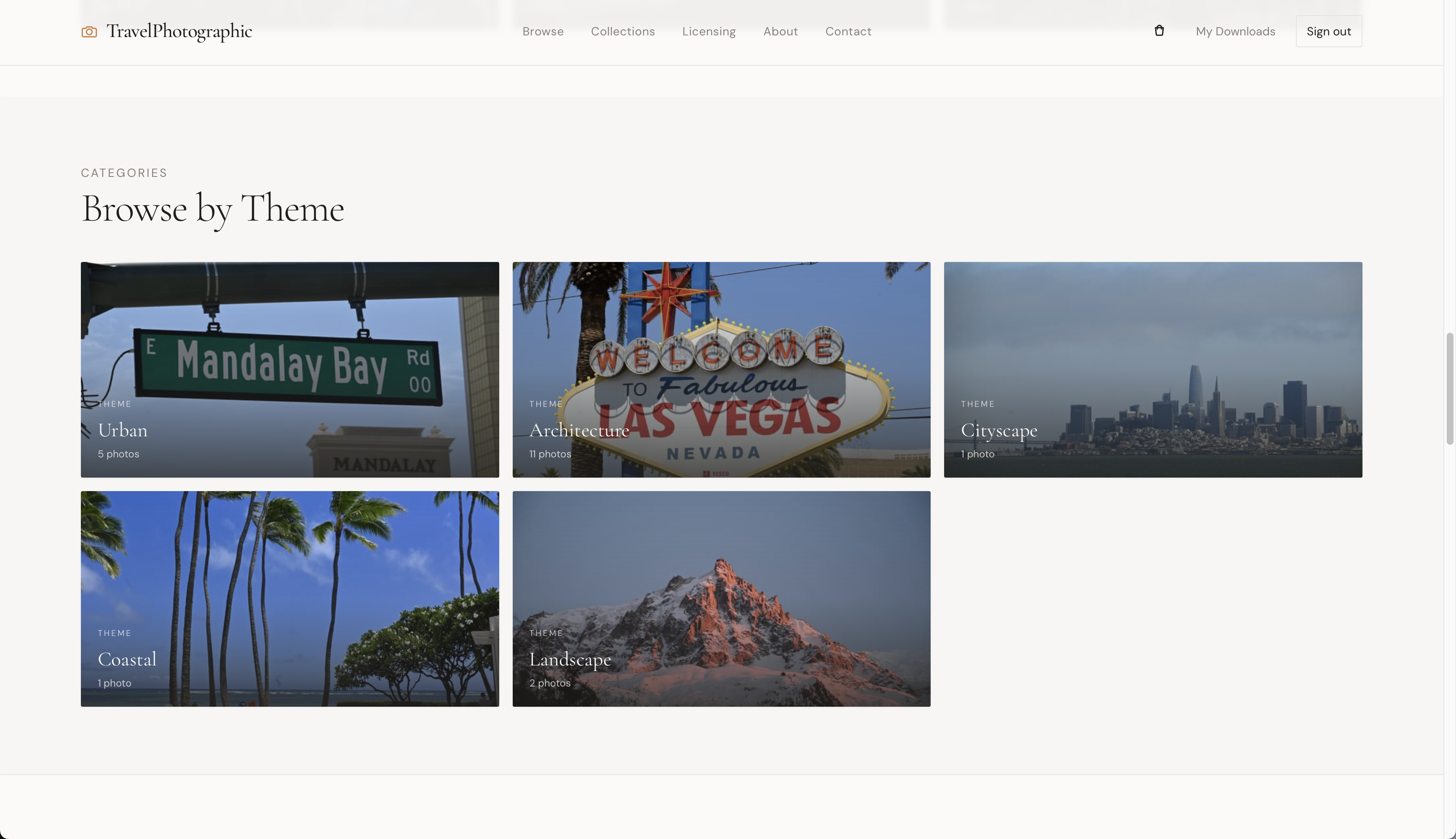Click the camera logo icon
This screenshot has height=839, width=1456.
tap(89, 32)
